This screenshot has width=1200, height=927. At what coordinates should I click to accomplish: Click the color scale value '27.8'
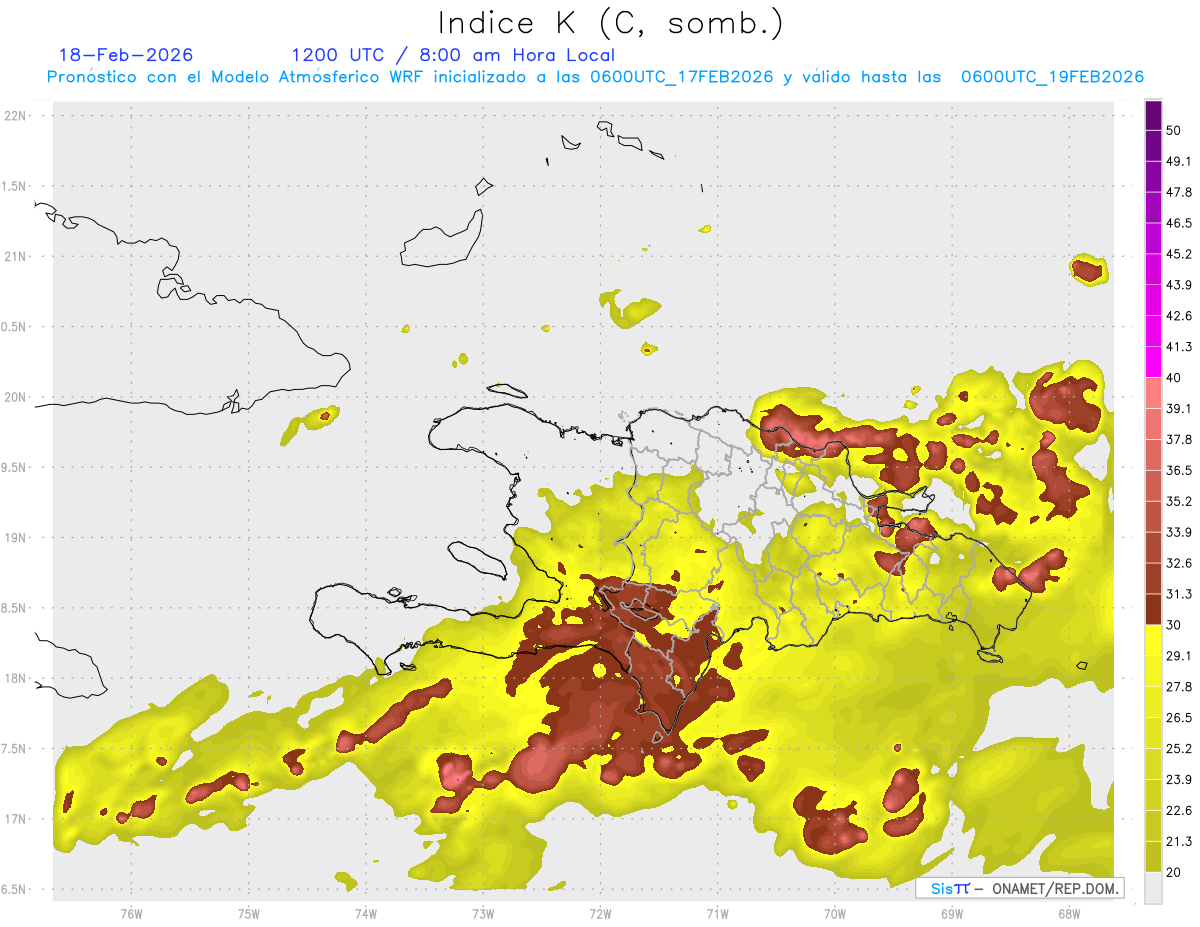point(1178,686)
